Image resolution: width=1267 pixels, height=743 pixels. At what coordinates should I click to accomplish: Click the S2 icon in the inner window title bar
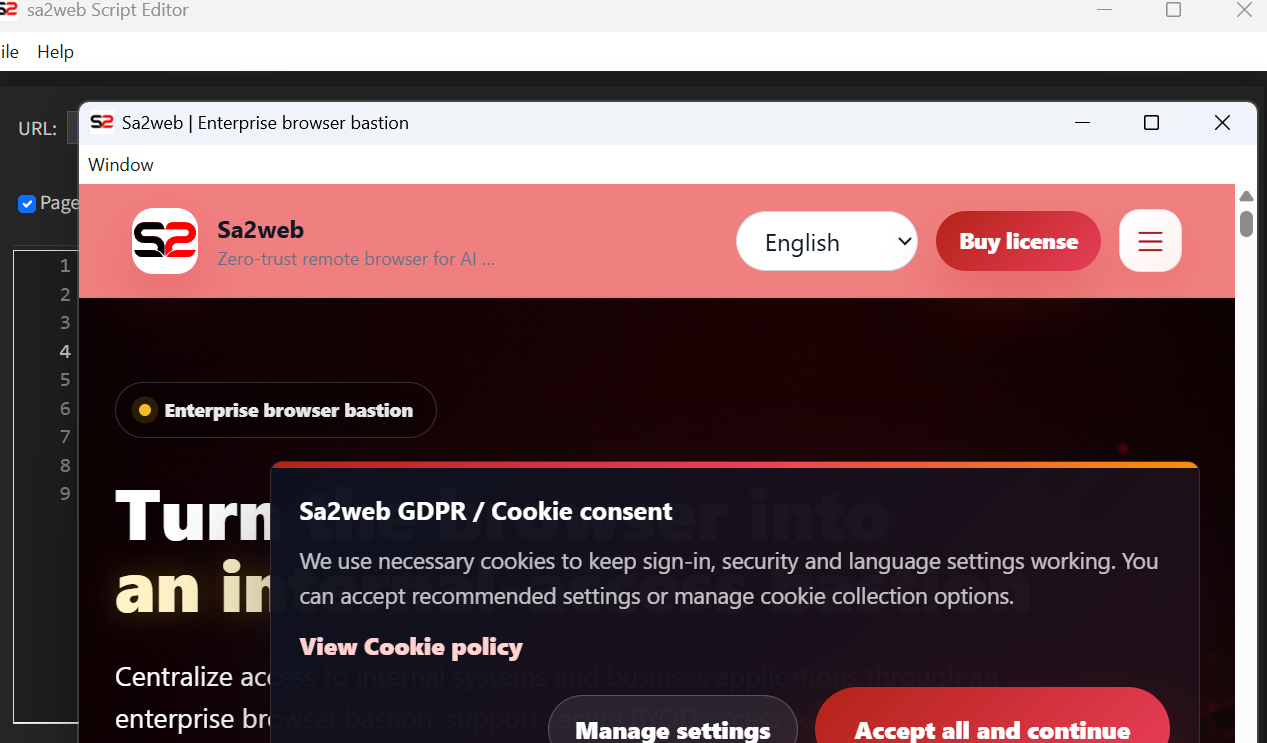click(x=102, y=122)
